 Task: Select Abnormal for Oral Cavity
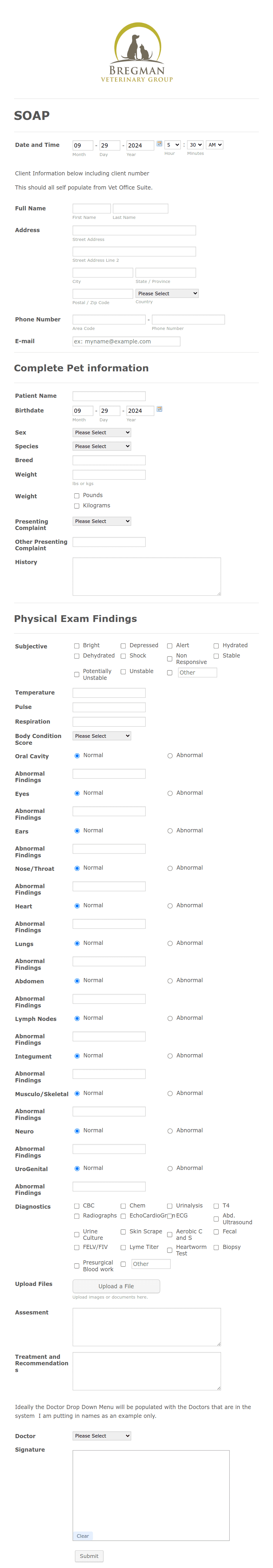[170, 755]
